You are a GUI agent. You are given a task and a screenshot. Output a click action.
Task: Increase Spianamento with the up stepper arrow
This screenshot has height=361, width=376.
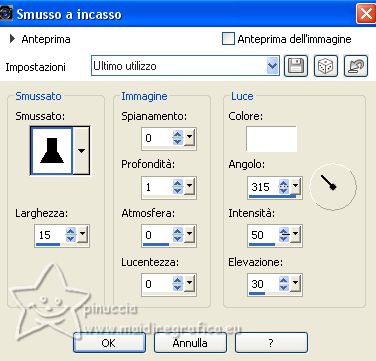178,134
